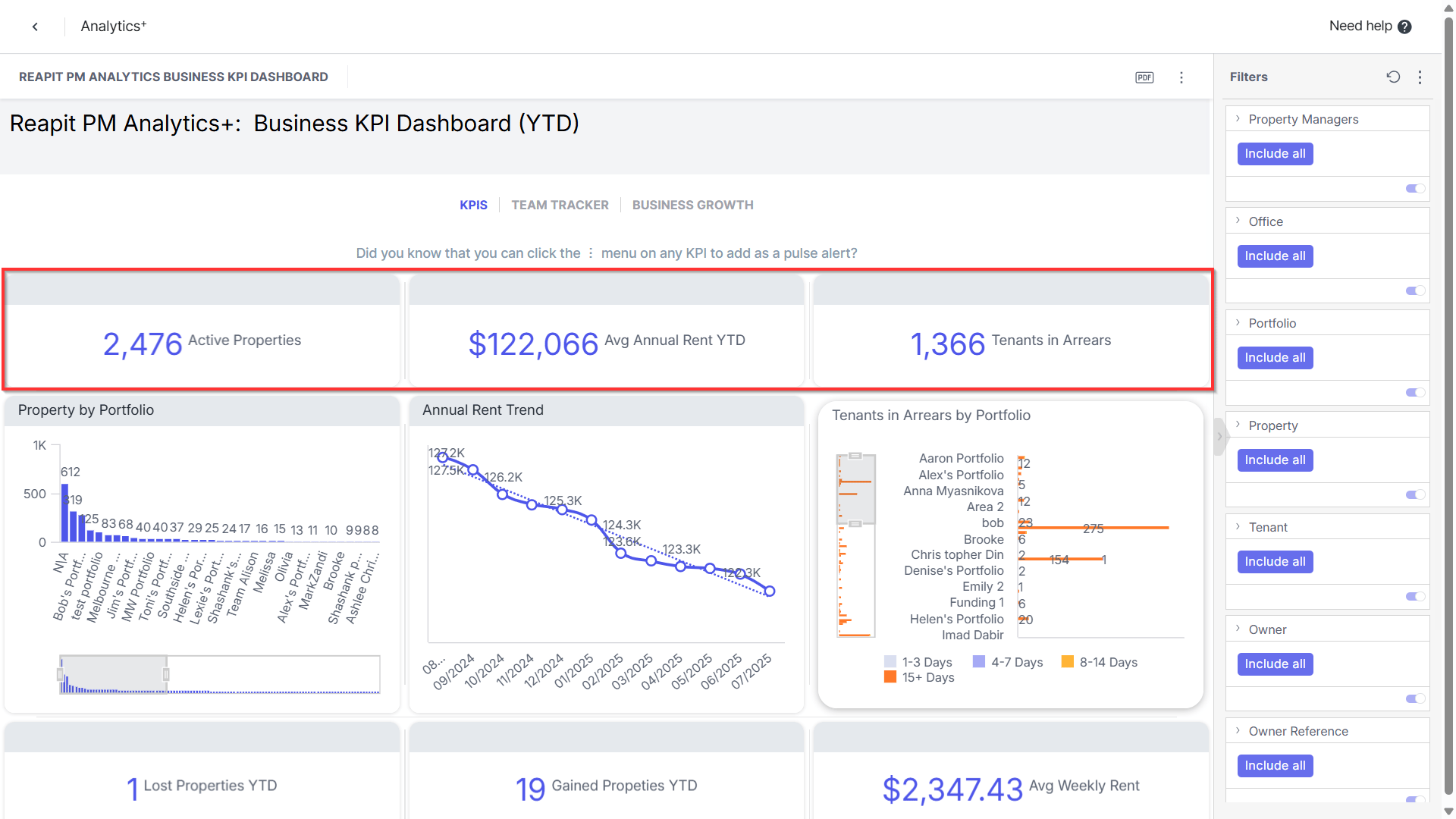Click Include all under Property filter

pos(1275,460)
